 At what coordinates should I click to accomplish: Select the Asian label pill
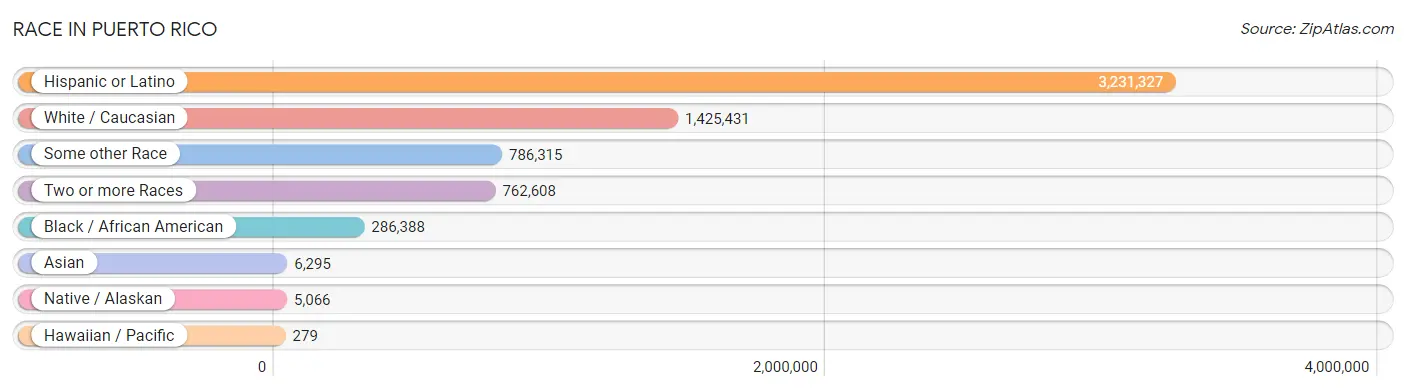click(x=64, y=263)
